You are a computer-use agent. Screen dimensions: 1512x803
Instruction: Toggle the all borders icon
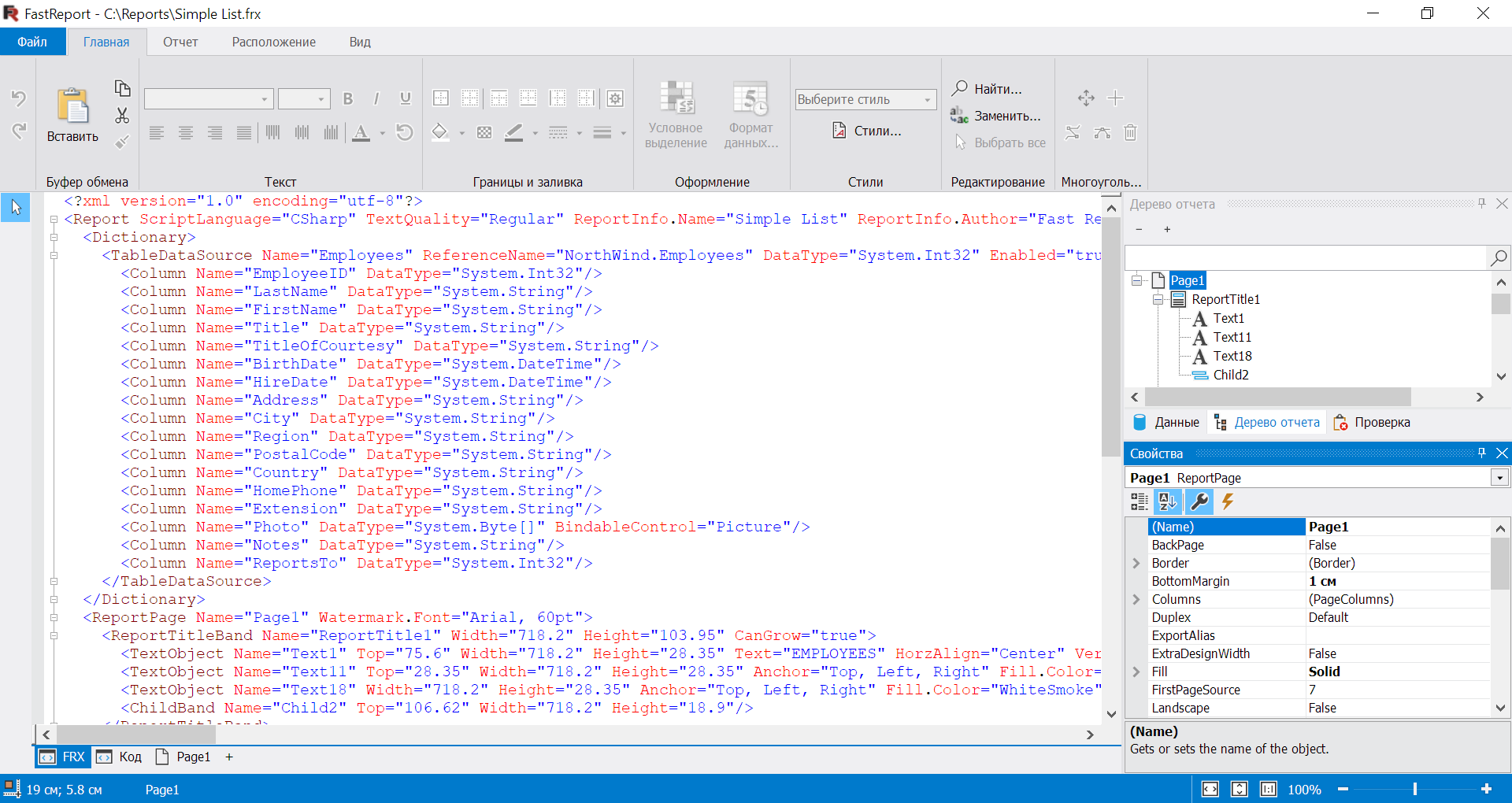click(441, 98)
